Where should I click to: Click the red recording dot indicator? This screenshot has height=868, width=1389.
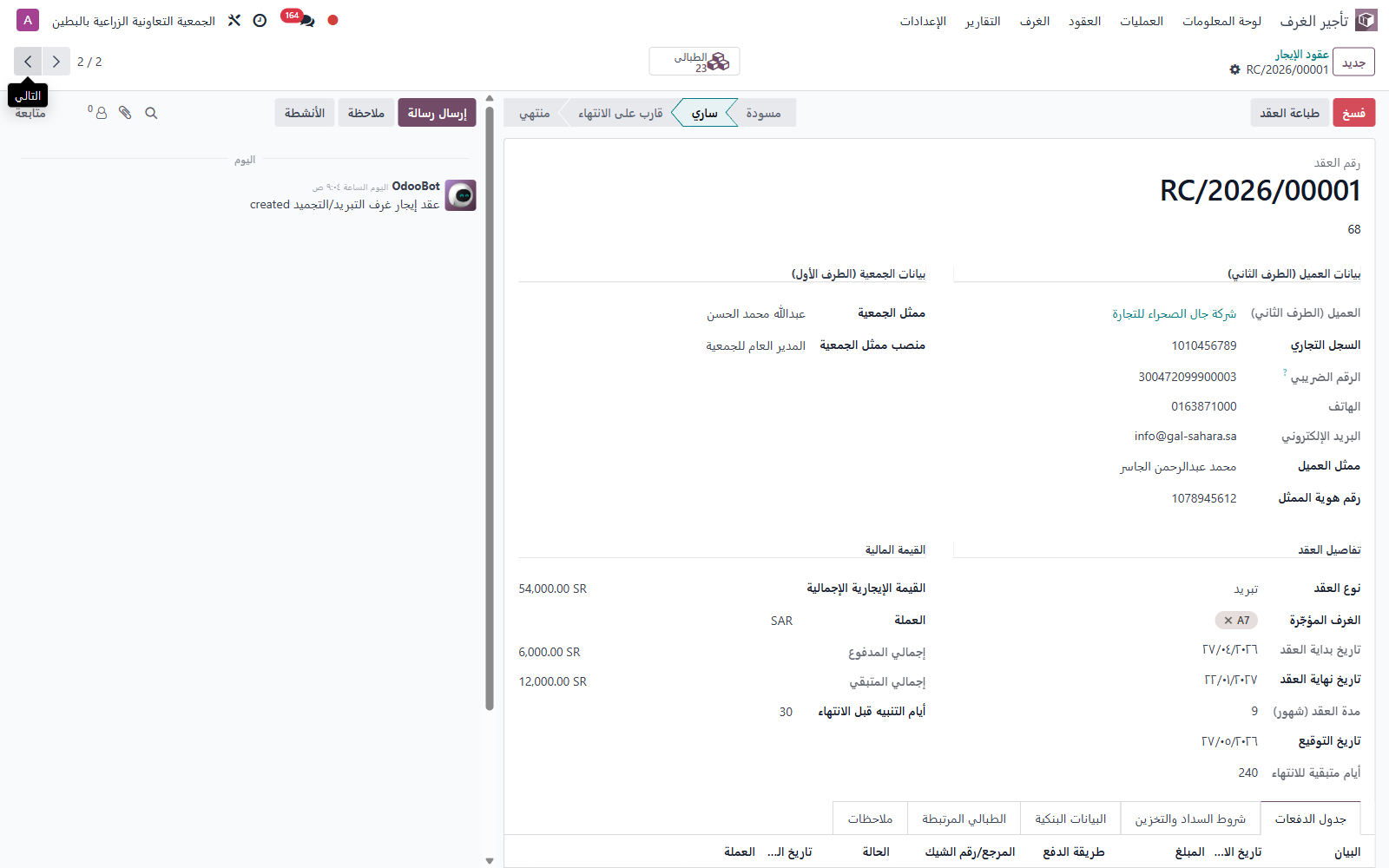(332, 20)
